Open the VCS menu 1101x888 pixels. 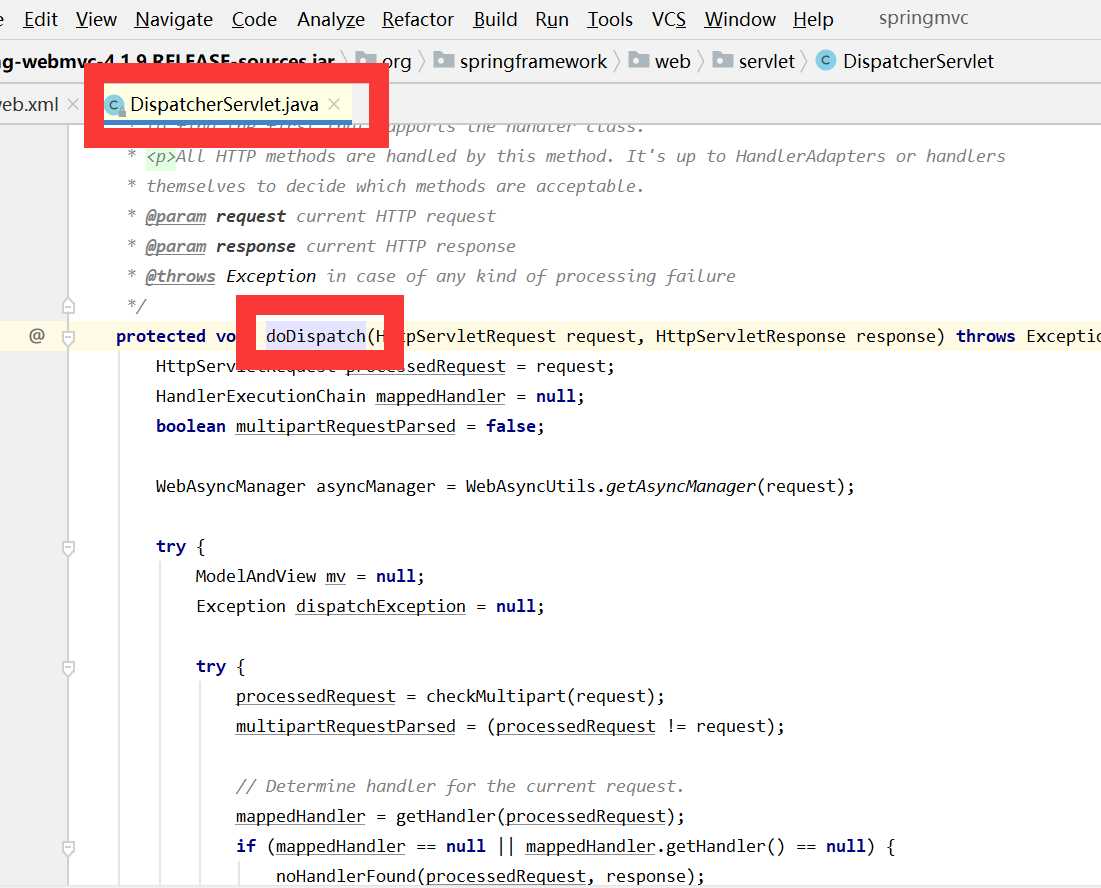(x=668, y=20)
